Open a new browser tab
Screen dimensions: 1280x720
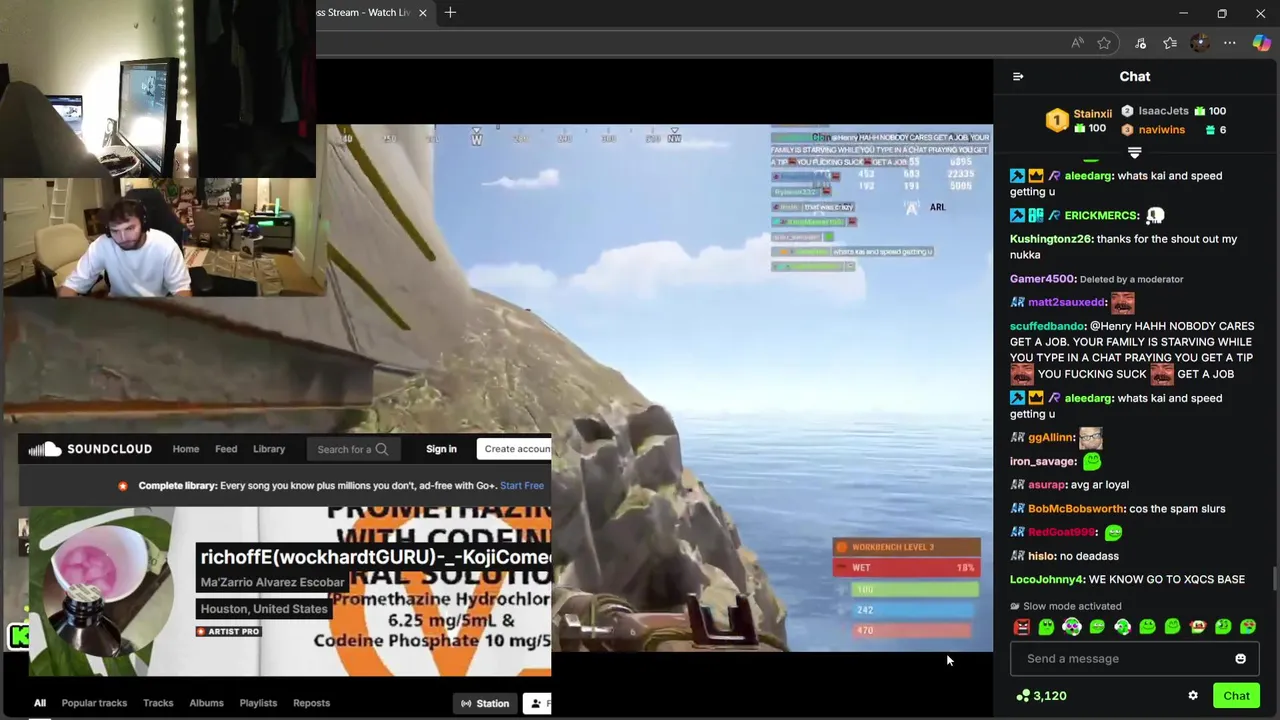(450, 13)
